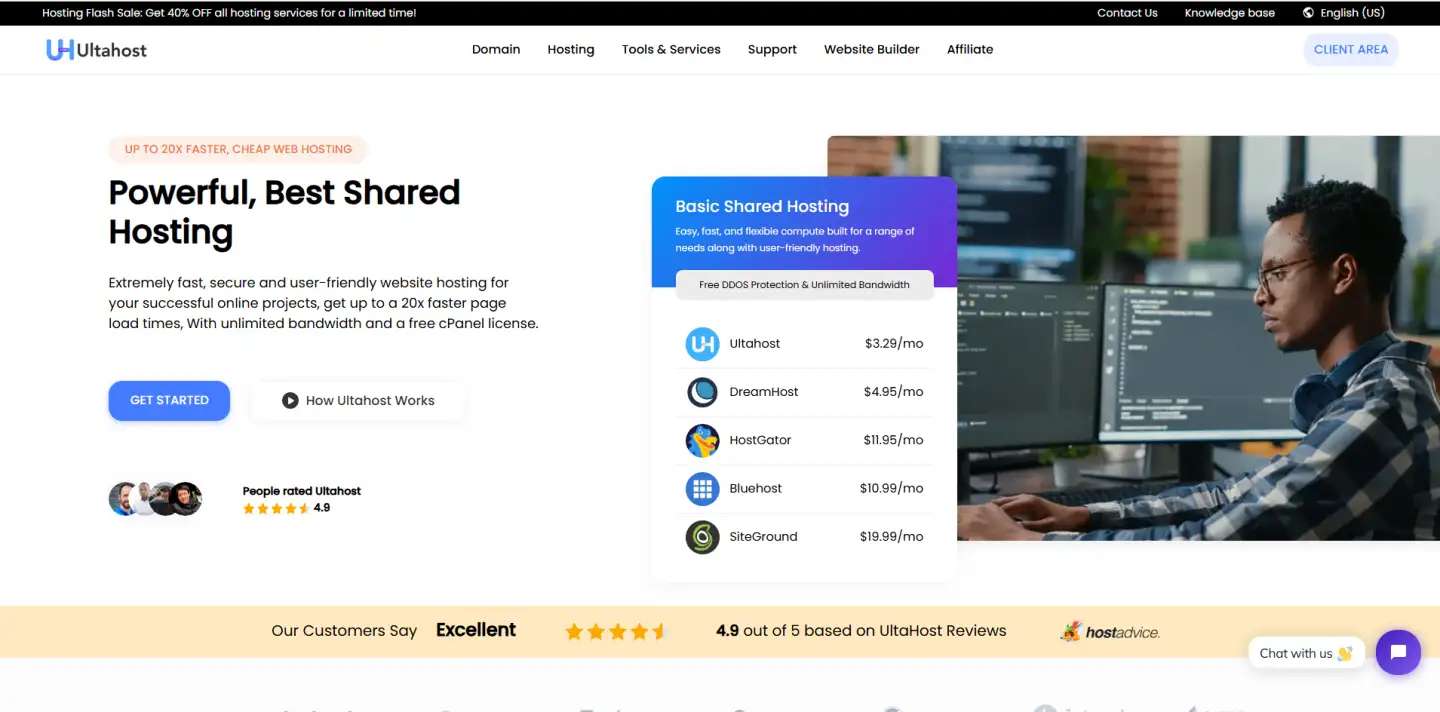Screen dimensions: 1440x712
Task: Click the developer photo hero image
Action: click(1197, 338)
